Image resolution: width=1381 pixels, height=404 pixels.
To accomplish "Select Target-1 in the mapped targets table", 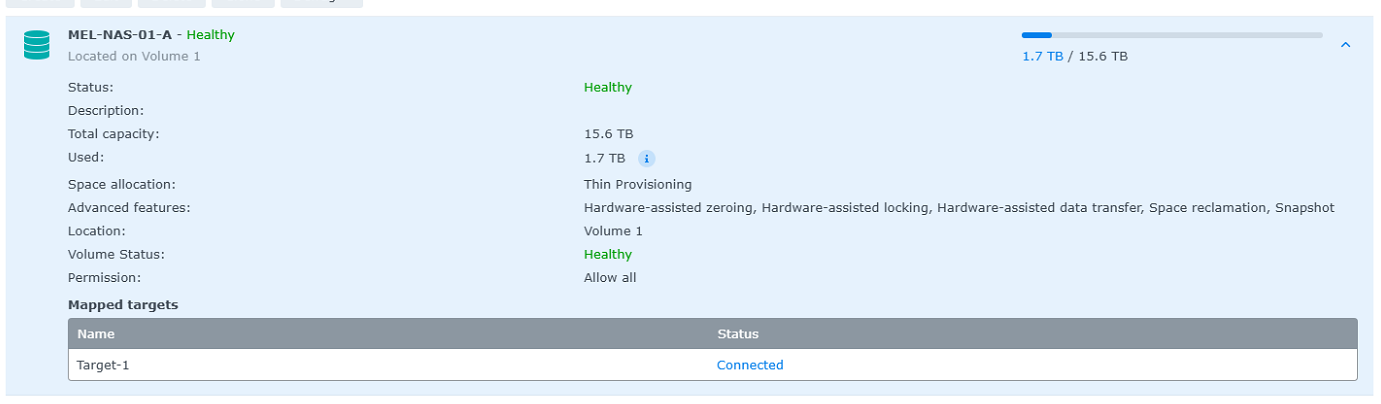I will tap(103, 365).
